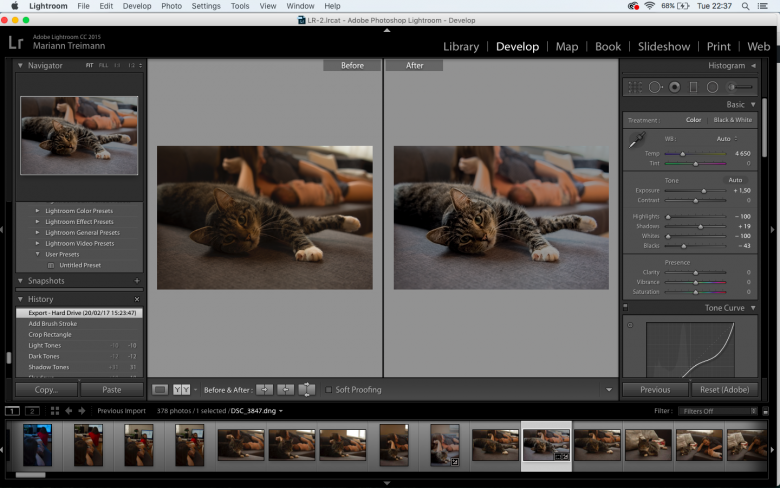
Task: Set treatment to Black & White
Action: (x=733, y=120)
